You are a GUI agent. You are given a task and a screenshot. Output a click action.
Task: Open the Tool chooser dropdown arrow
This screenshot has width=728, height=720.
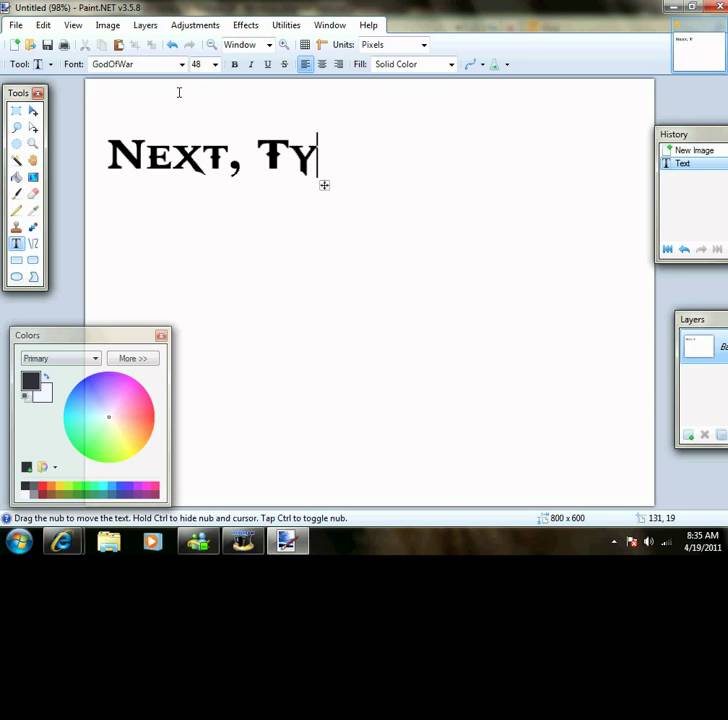point(51,65)
